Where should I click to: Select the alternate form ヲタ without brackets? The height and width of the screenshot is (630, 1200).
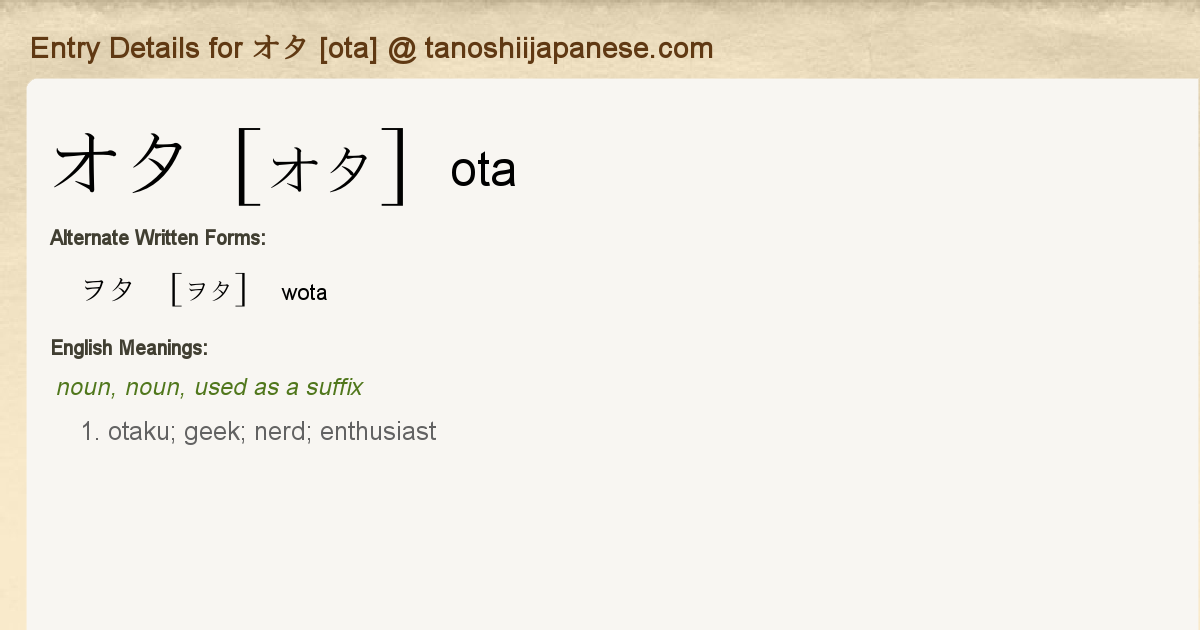[x=108, y=291]
